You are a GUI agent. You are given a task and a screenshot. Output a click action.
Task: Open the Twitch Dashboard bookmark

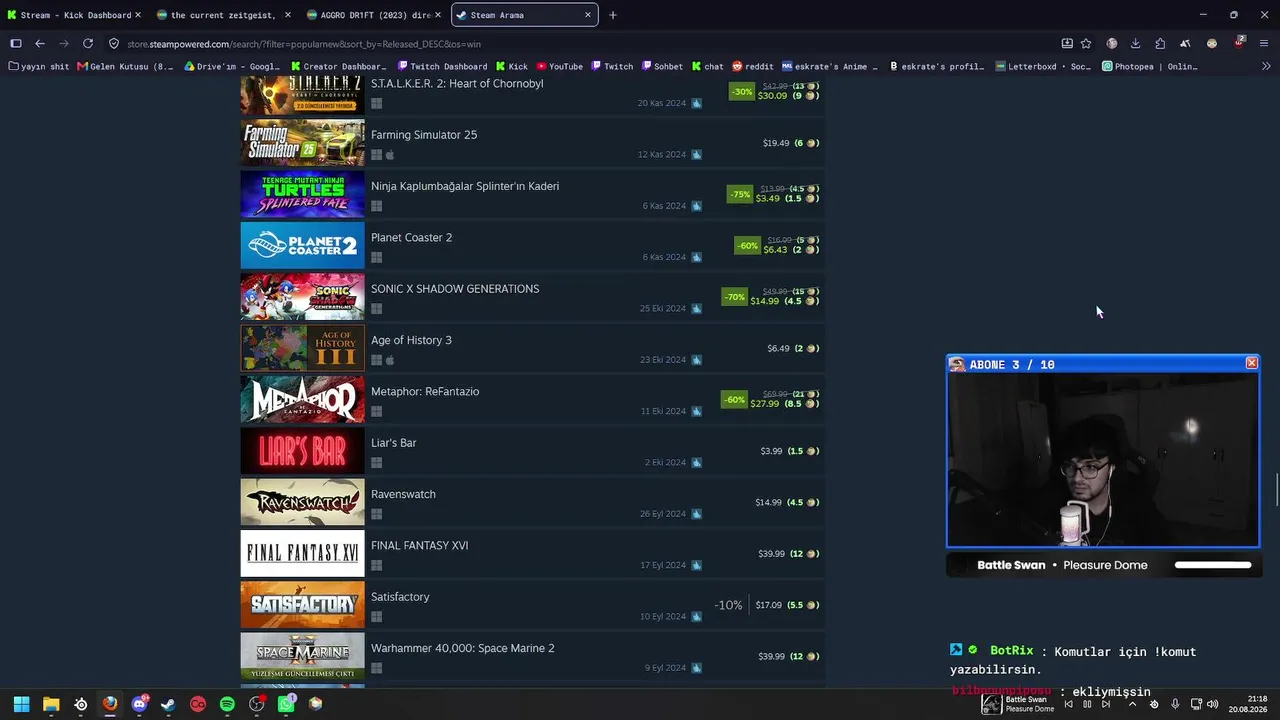pyautogui.click(x=442, y=67)
